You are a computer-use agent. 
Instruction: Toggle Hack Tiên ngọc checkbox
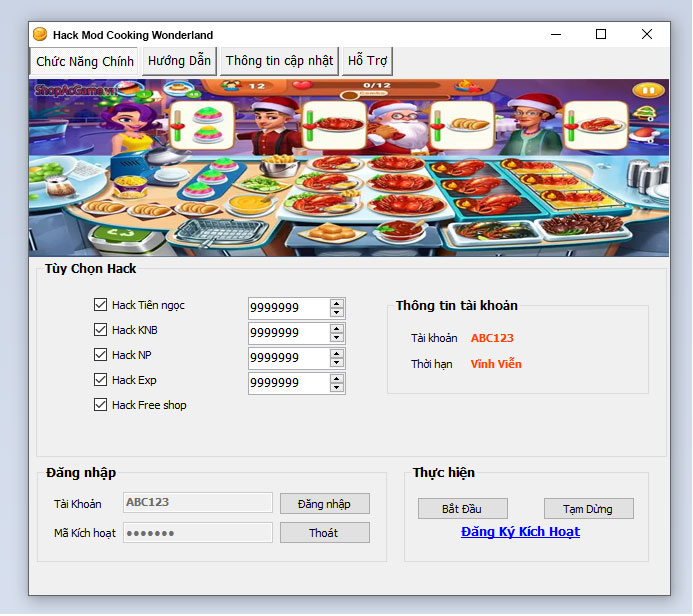100,304
